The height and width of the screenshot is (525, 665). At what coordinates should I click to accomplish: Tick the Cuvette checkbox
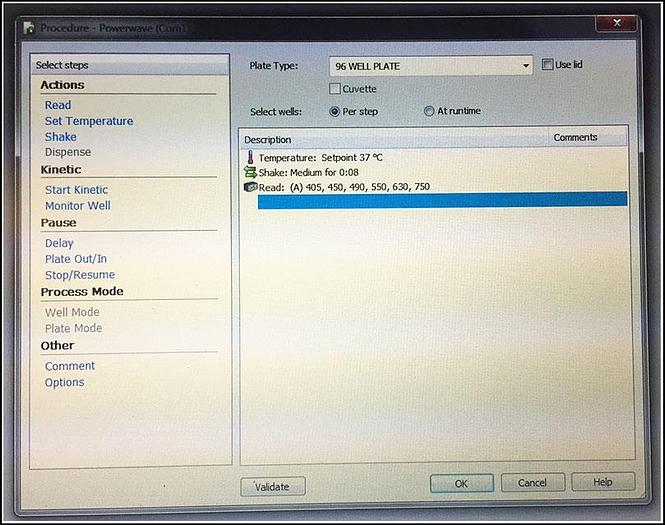[335, 89]
